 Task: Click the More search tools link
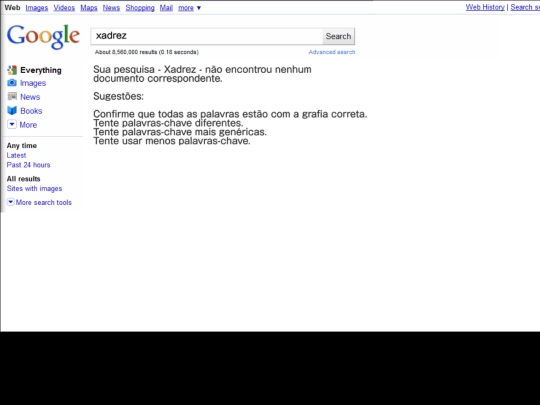(43, 202)
